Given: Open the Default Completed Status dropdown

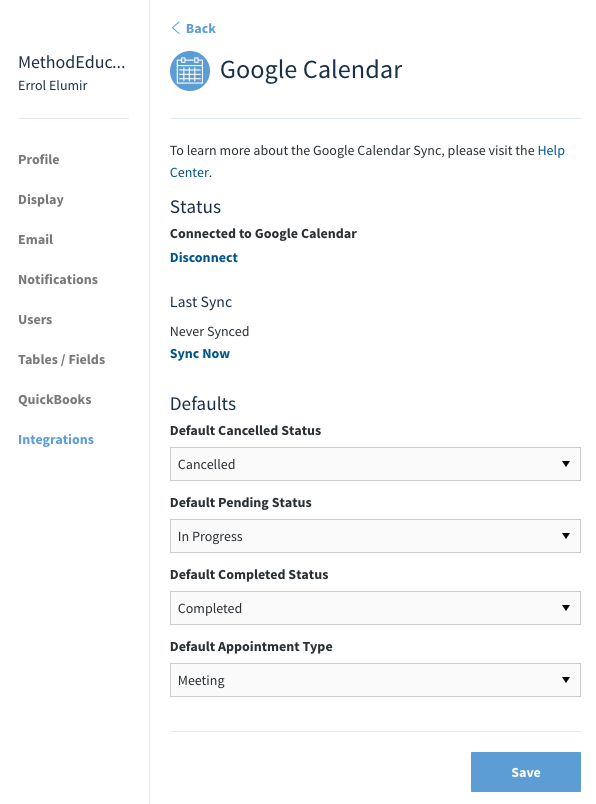Looking at the screenshot, I should pyautogui.click(x=375, y=608).
